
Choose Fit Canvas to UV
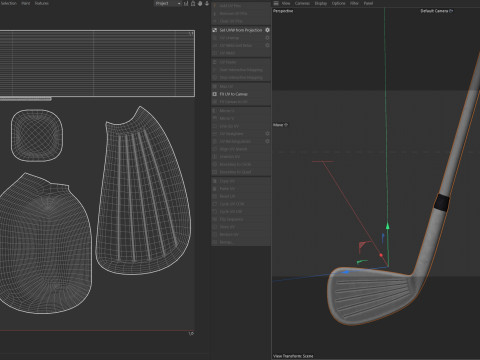[233, 102]
